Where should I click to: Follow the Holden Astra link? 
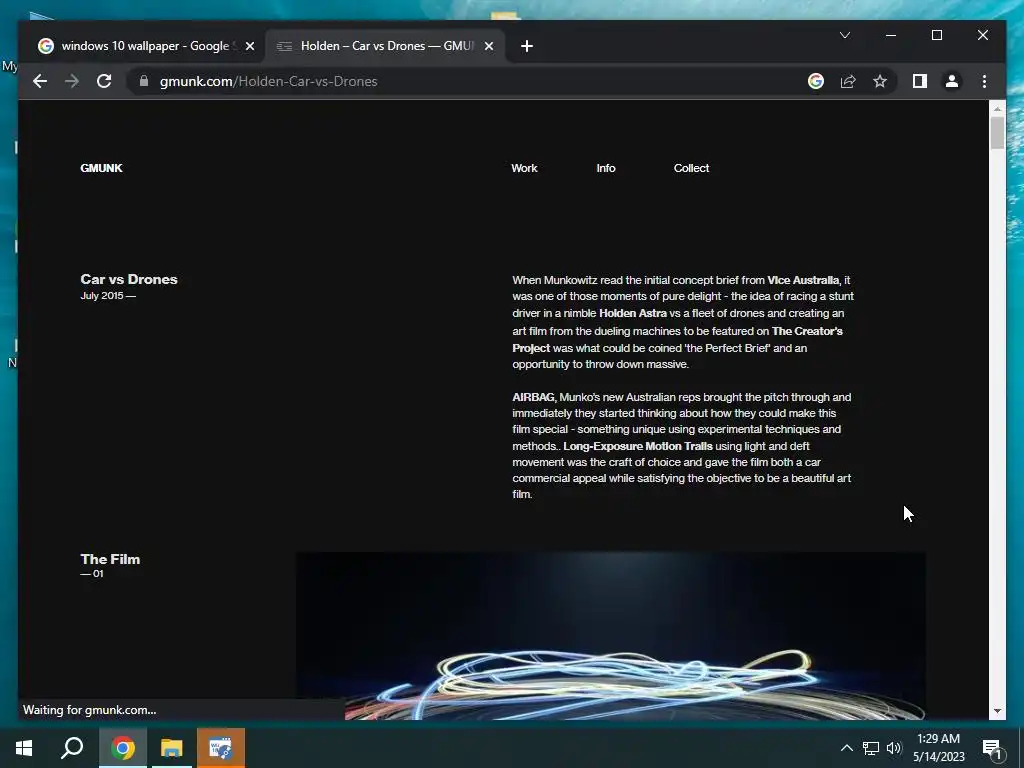[x=633, y=313]
